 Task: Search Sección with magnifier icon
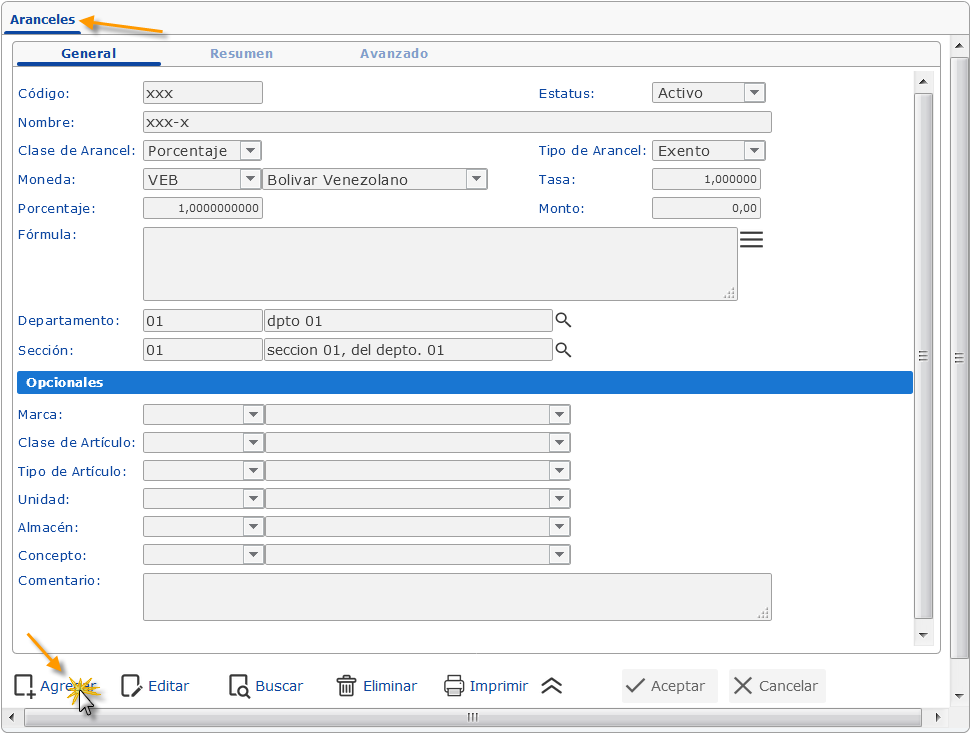[x=563, y=350]
